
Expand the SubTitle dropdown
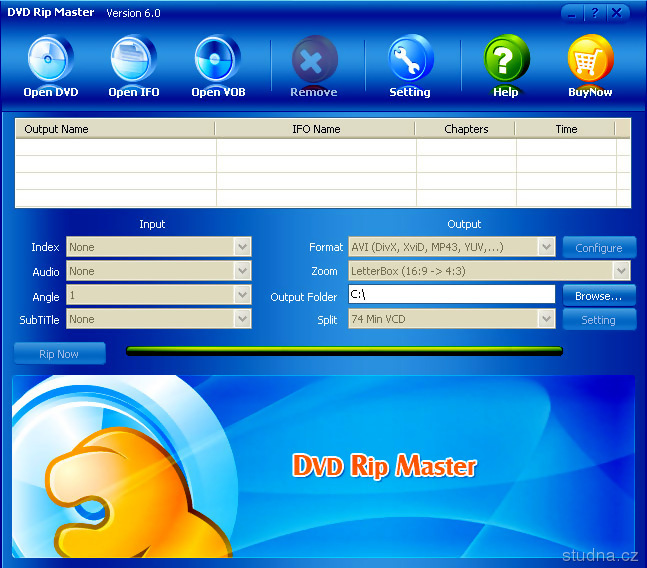[242, 319]
